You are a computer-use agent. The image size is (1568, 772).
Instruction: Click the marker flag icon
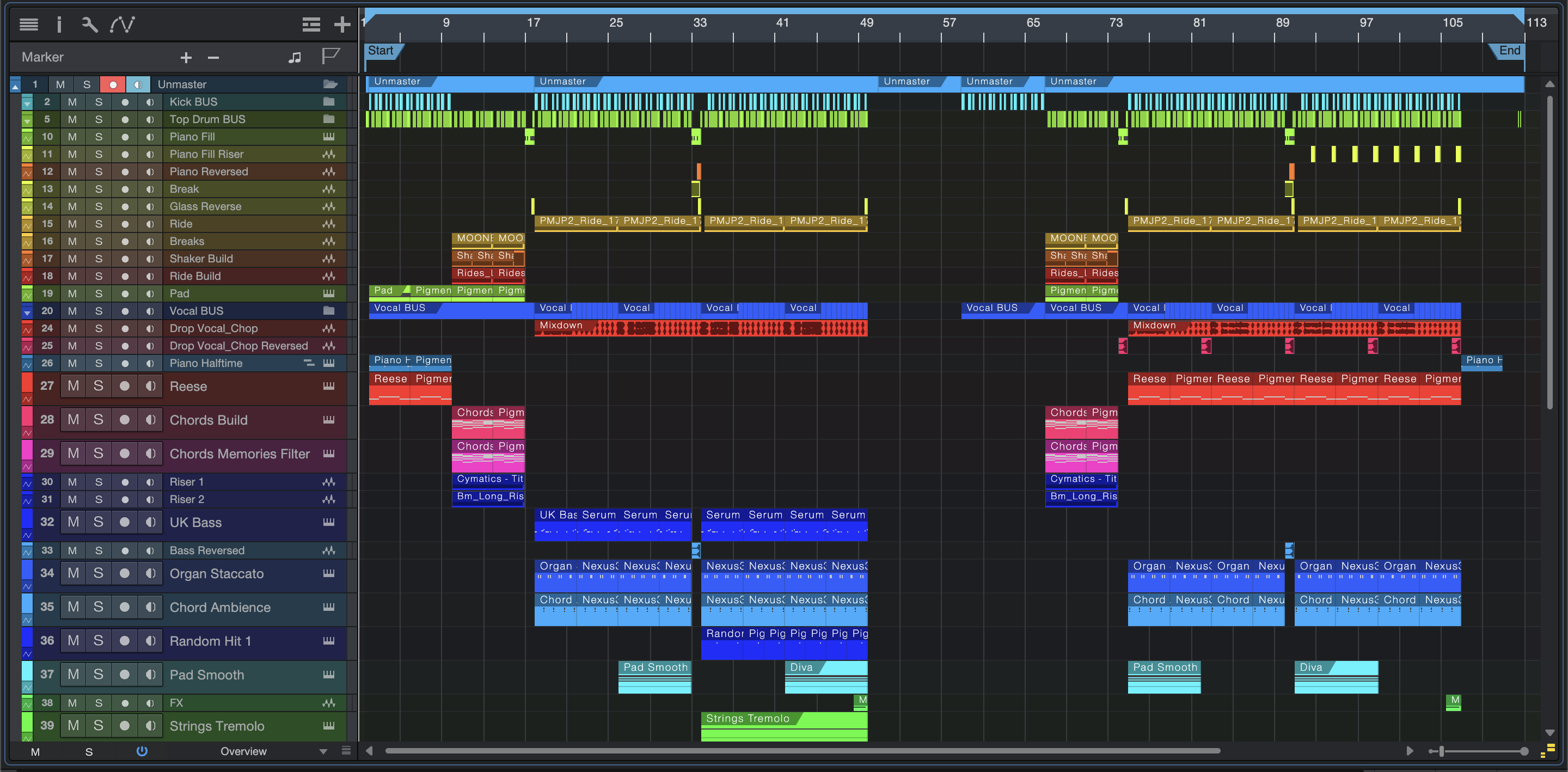click(x=330, y=57)
